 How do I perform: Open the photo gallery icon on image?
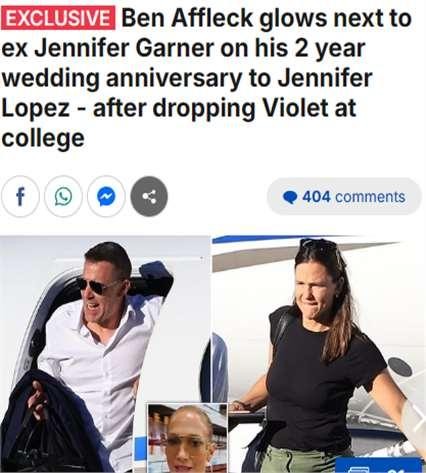click(358, 469)
